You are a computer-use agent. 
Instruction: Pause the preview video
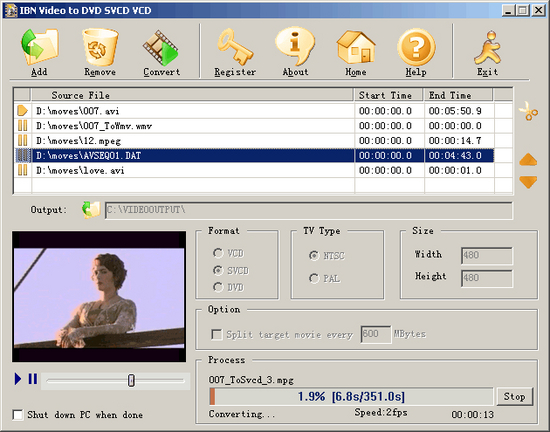[x=33, y=379]
